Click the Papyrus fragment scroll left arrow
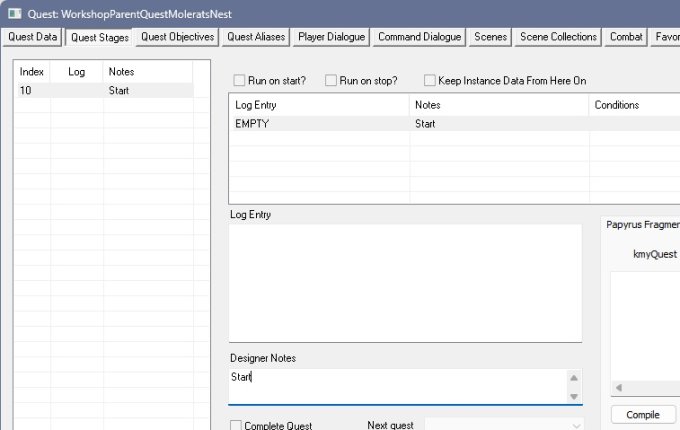 coord(619,388)
